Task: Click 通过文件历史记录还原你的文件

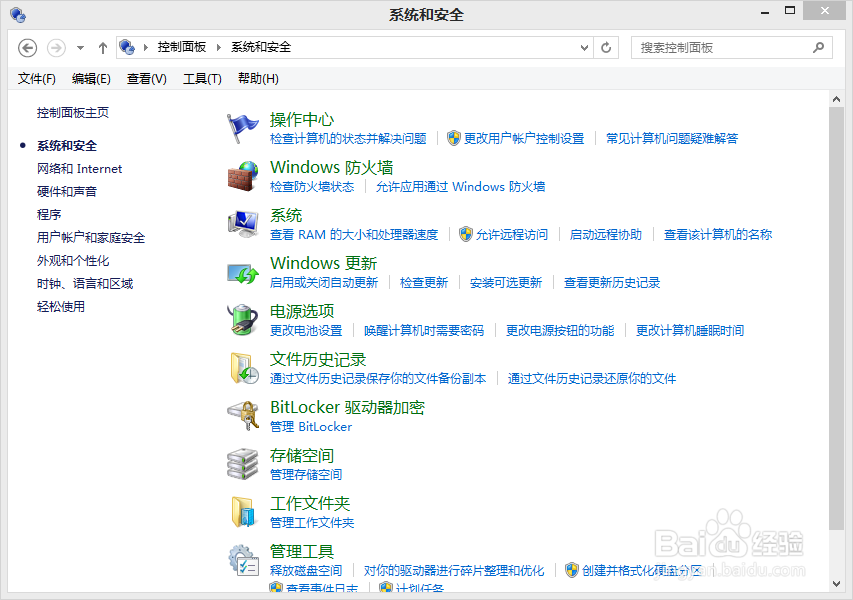Action: coord(592,379)
